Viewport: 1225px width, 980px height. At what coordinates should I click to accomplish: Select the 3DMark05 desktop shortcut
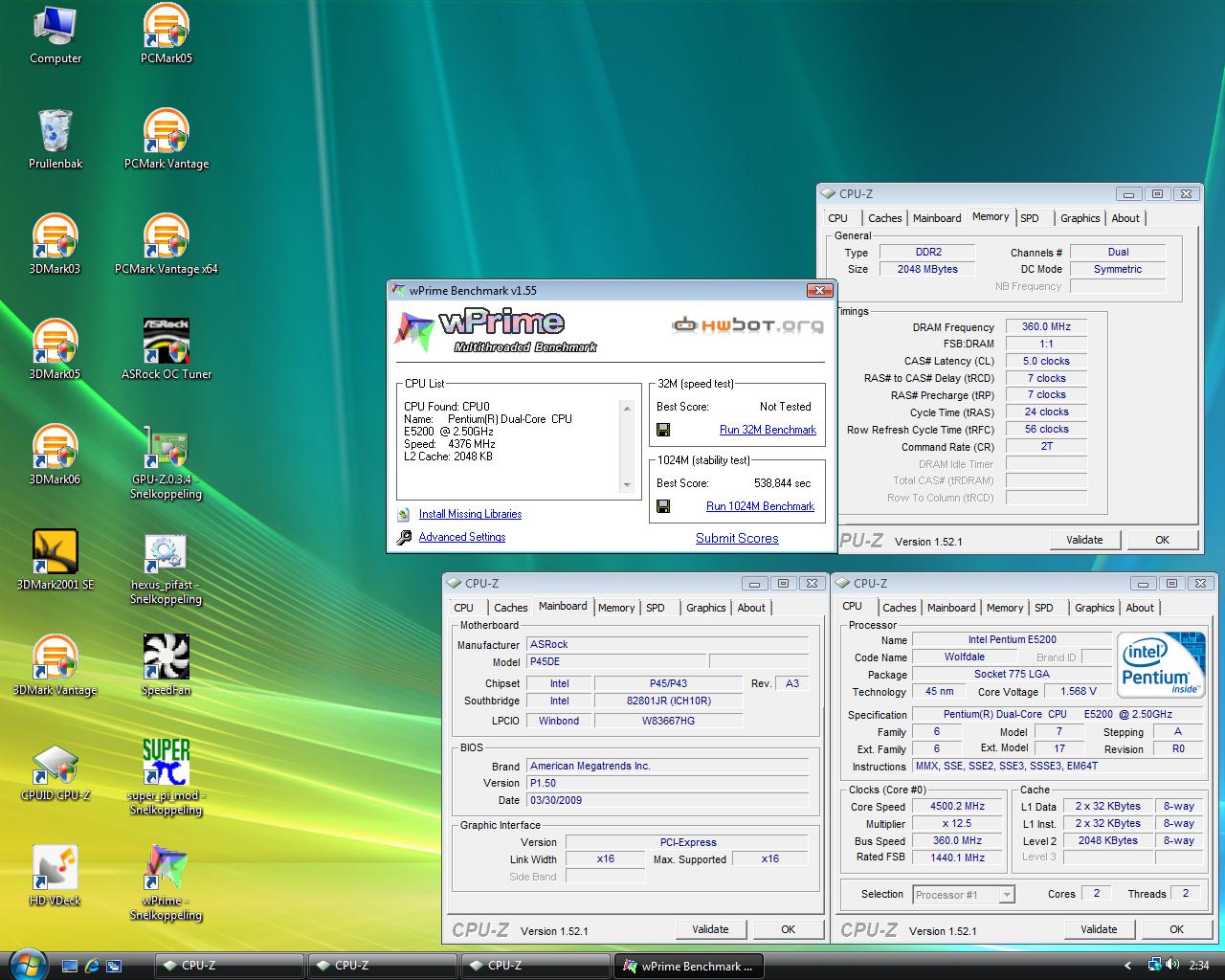56,350
